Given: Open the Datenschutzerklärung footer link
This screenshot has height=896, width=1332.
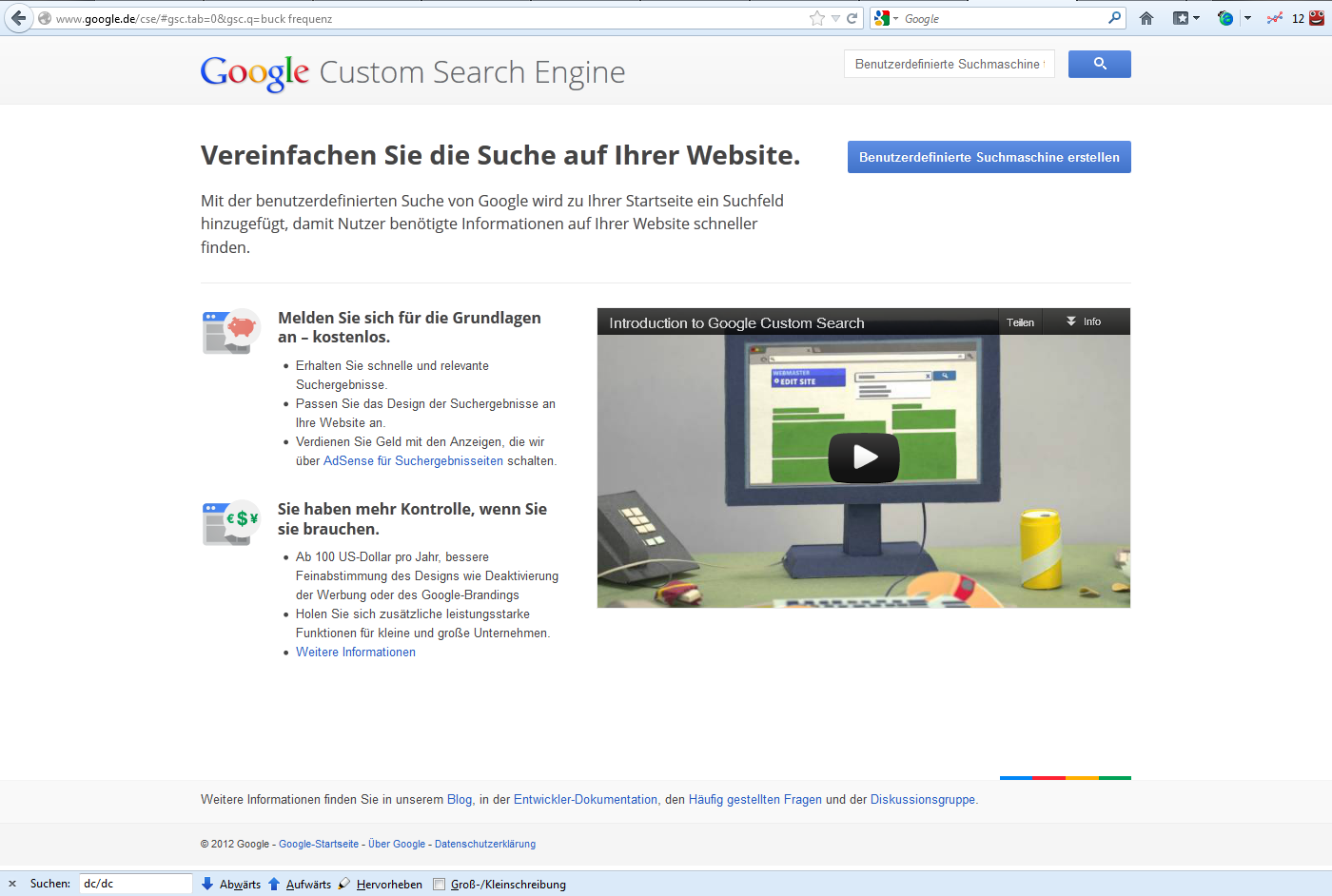Looking at the screenshot, I should coord(485,844).
